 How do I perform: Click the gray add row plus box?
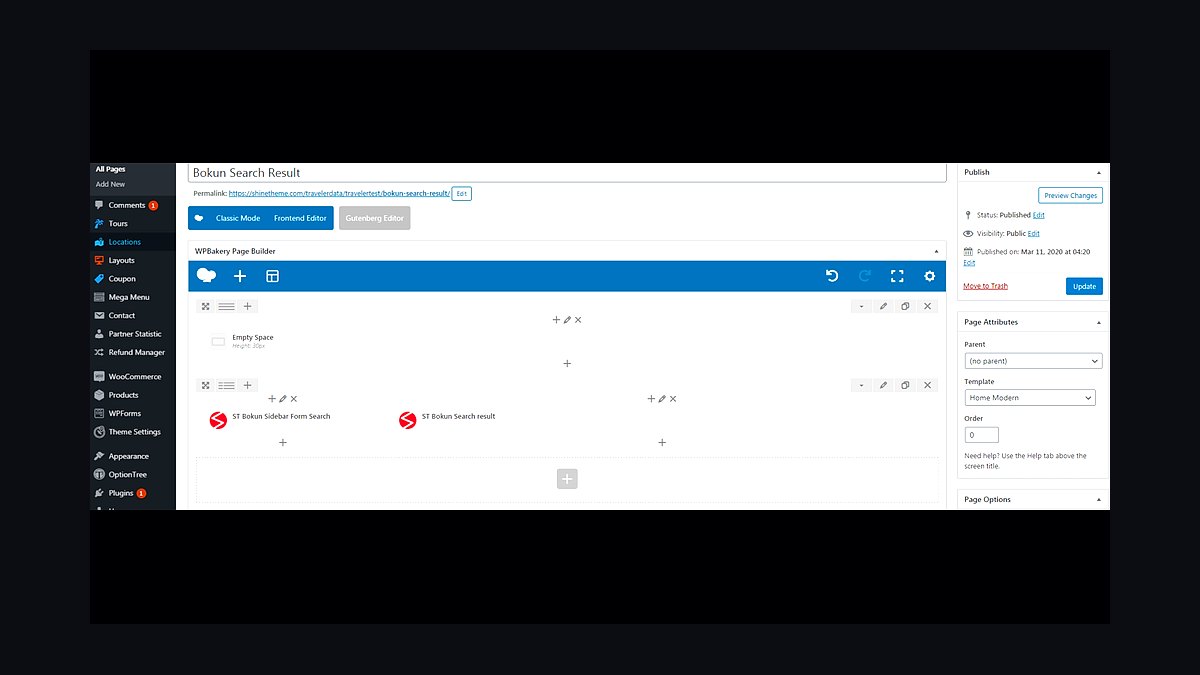567,479
